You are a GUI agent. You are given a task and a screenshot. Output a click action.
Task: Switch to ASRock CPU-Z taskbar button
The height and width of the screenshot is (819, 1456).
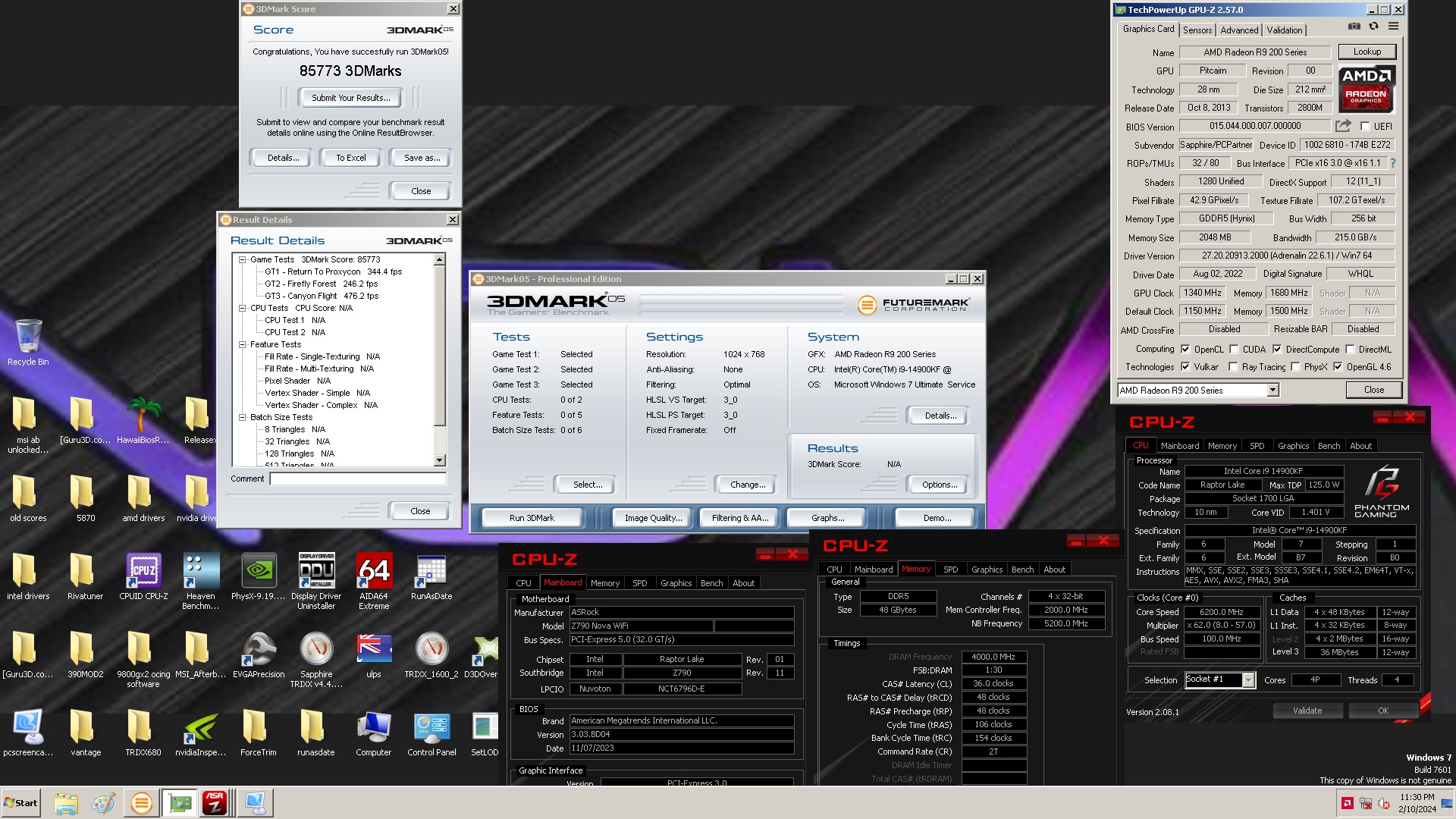point(215,802)
